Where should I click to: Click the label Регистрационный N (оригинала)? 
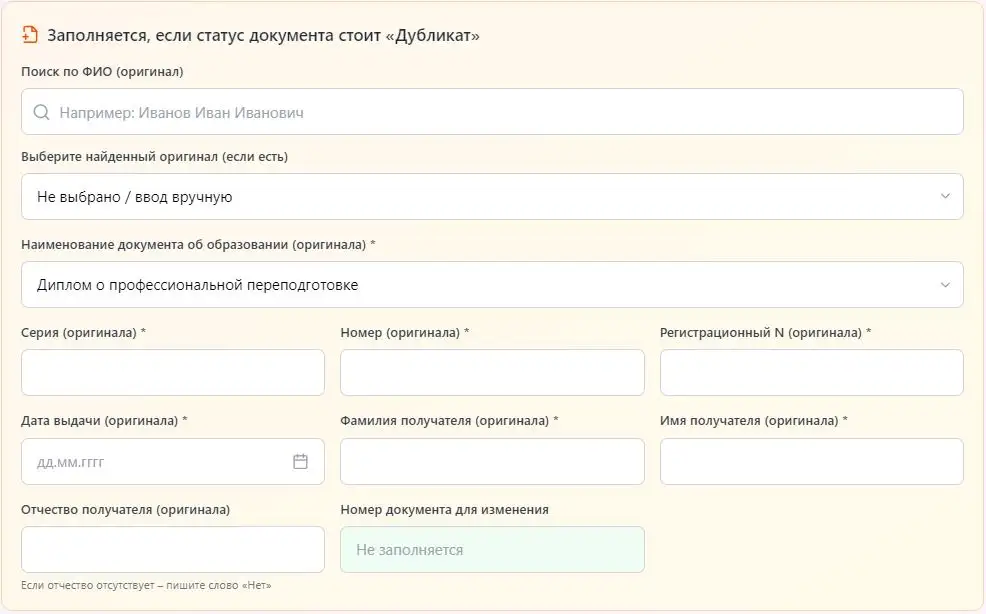click(765, 332)
